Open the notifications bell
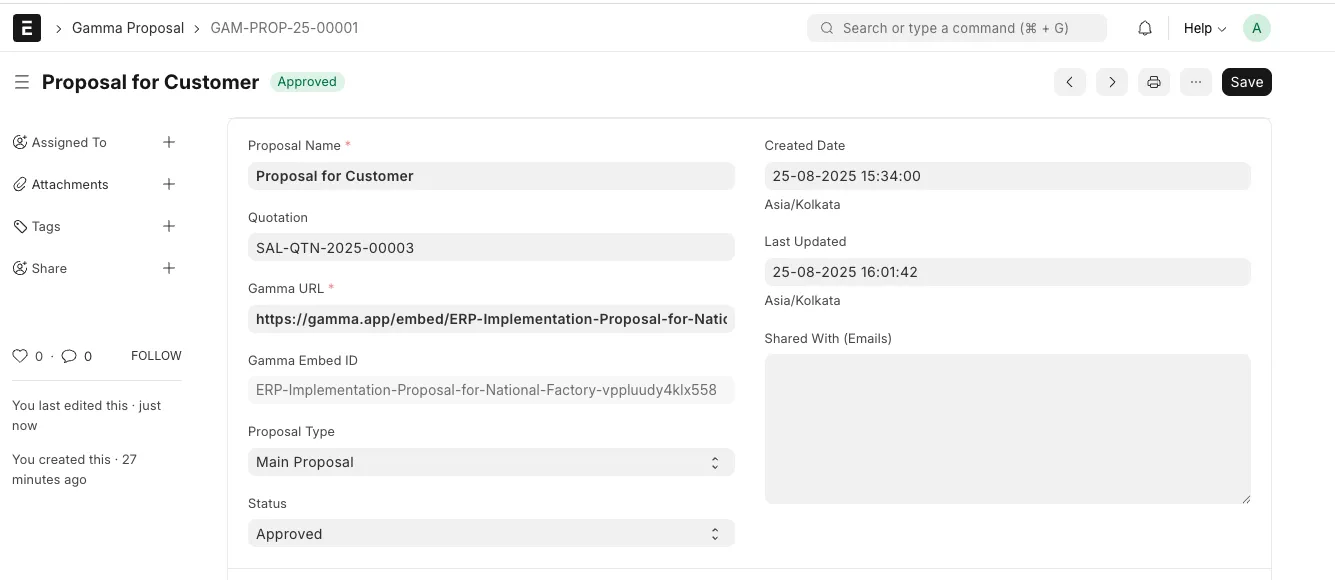This screenshot has width=1335, height=580. coord(1145,28)
